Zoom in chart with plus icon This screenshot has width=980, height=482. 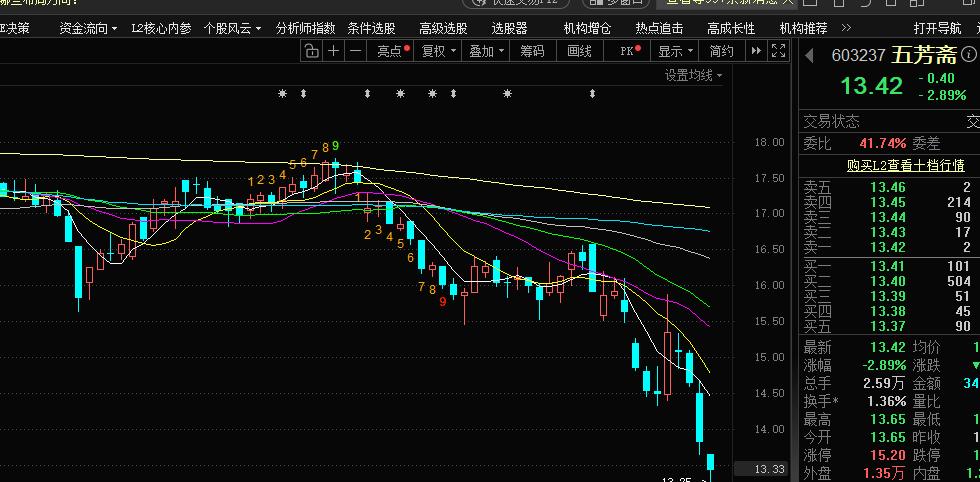334,51
